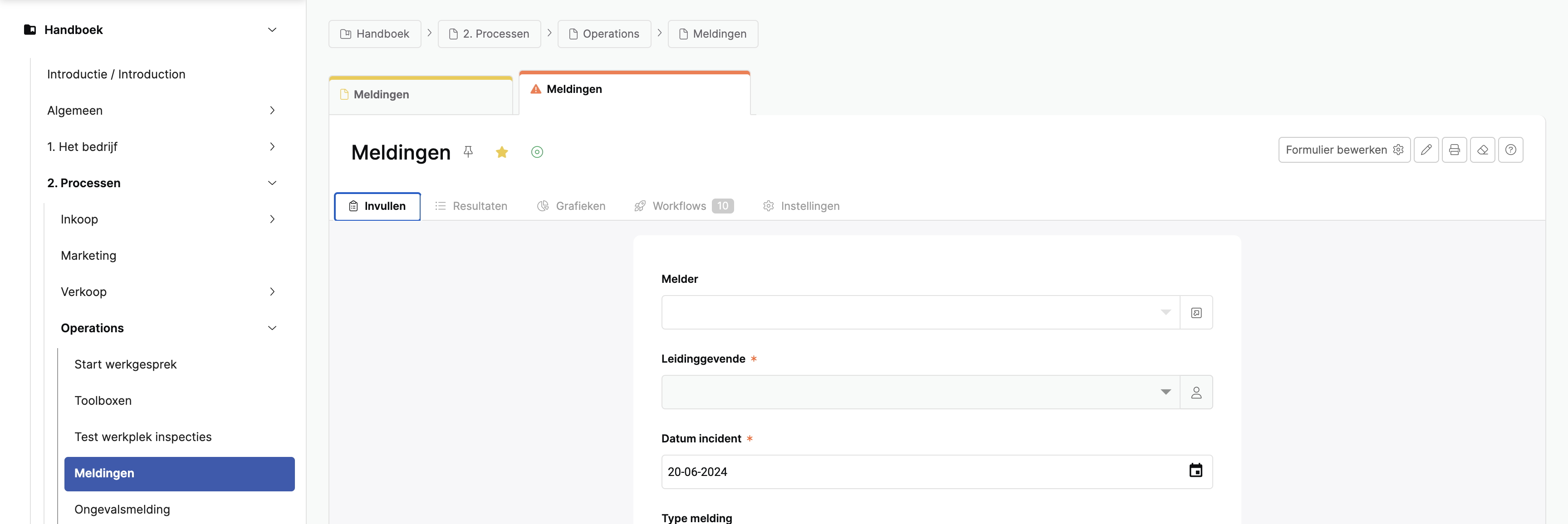This screenshot has height=524, width=1568.
Task: Collapse the 2. Processen chevron
Action: [272, 183]
